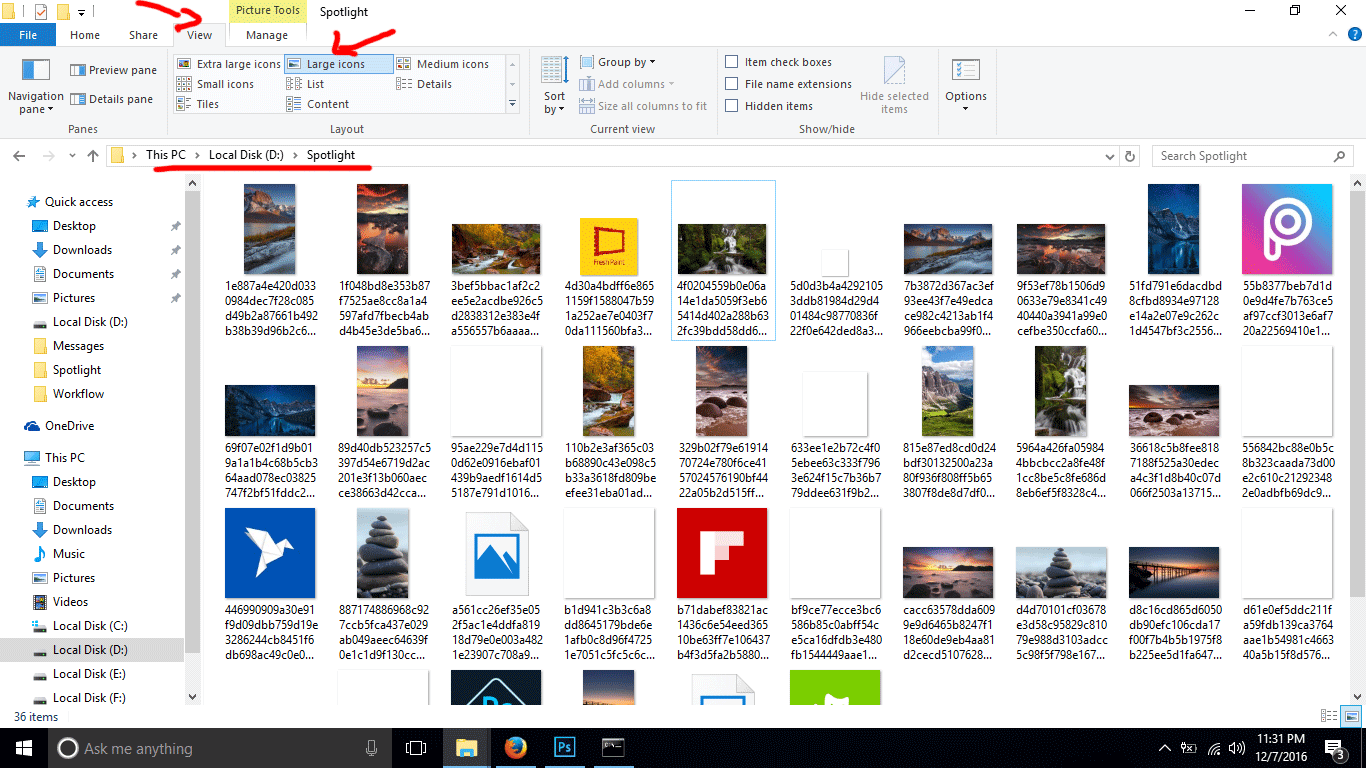Open the Manage tab under Picture Tools
The height and width of the screenshot is (768, 1366).
[266, 34]
